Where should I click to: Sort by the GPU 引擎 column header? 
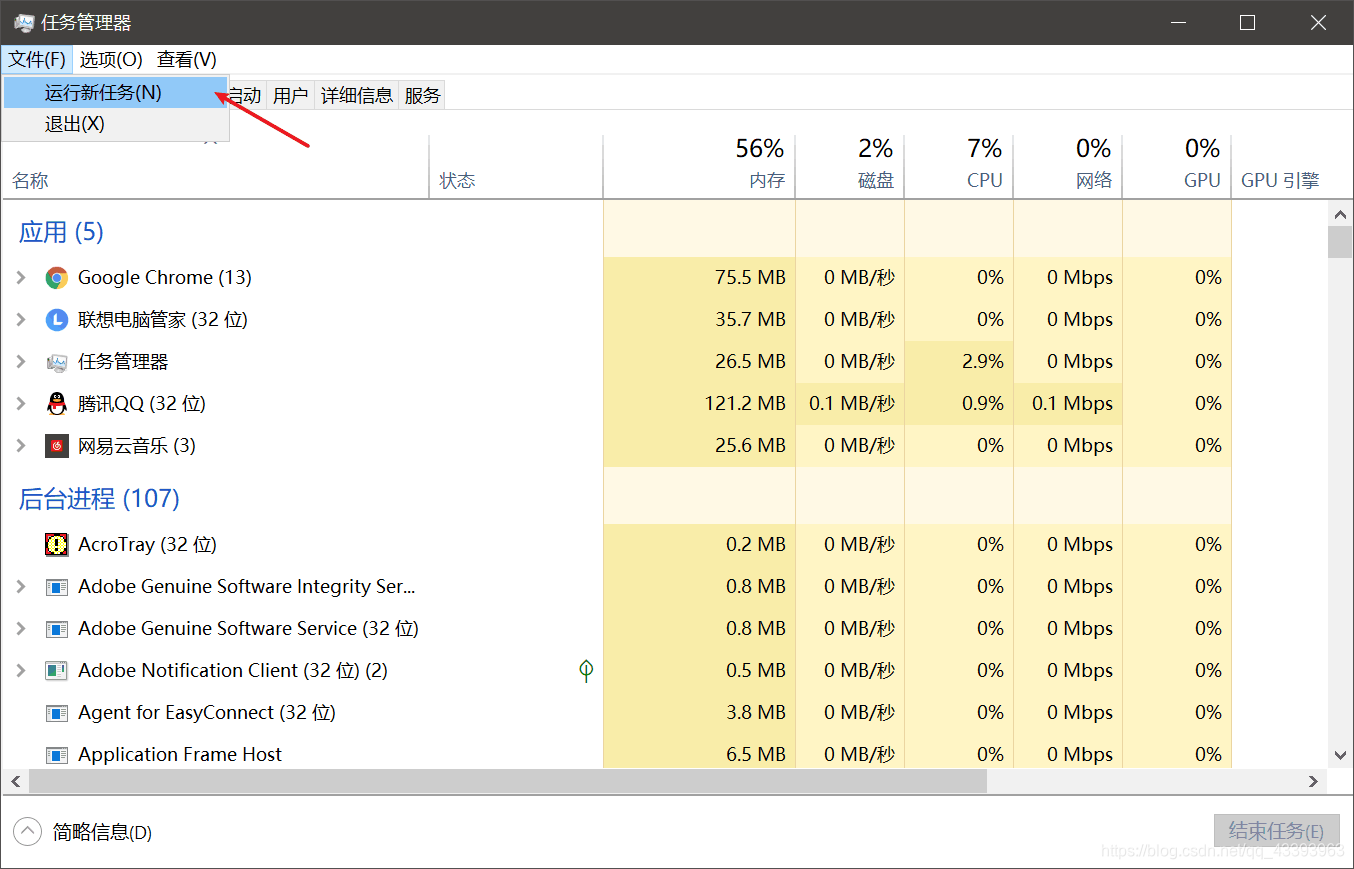tap(1280, 167)
